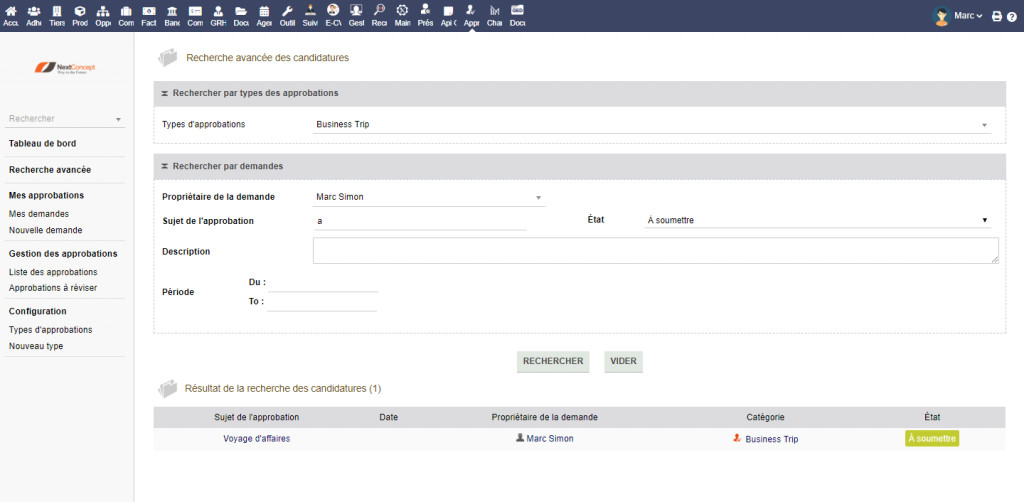Collapse the Rechercher par types des approbations section

(x=164, y=93)
